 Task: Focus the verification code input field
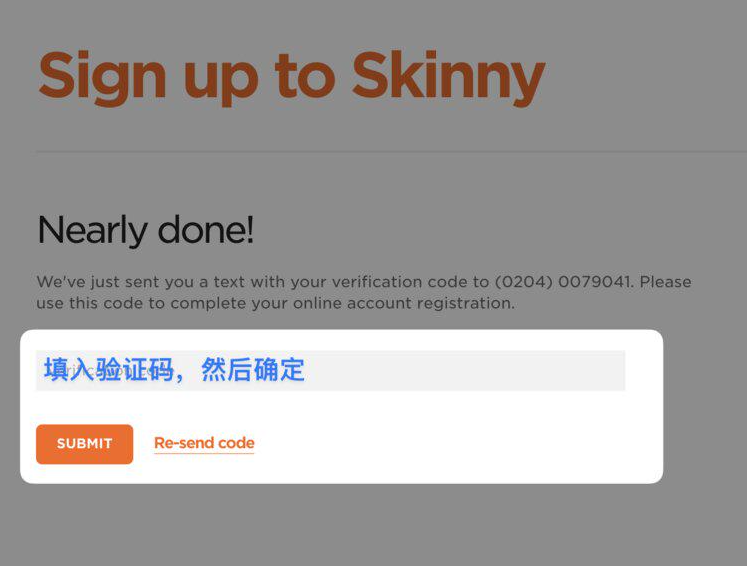pos(331,370)
